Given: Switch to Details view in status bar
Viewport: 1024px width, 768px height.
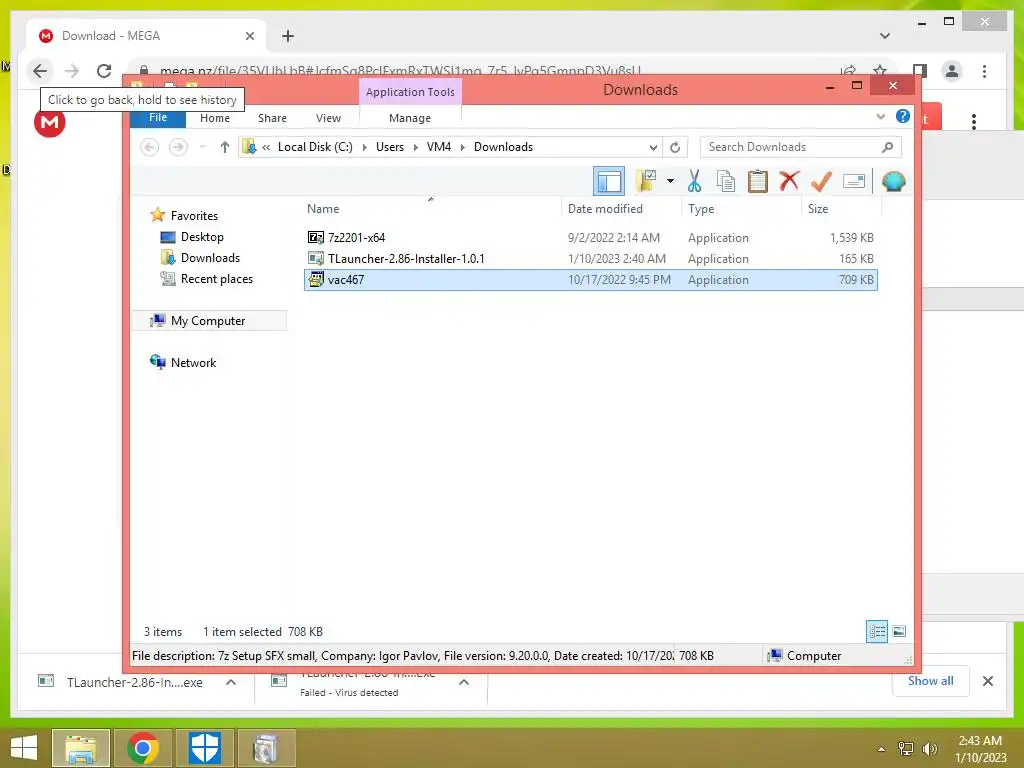Looking at the screenshot, I should (876, 631).
